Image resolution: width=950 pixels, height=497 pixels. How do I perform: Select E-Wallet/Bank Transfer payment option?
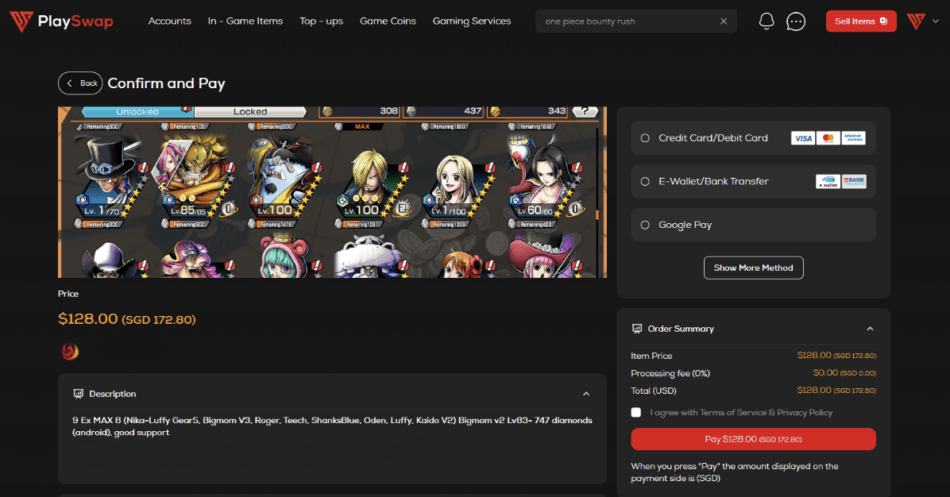click(x=645, y=181)
